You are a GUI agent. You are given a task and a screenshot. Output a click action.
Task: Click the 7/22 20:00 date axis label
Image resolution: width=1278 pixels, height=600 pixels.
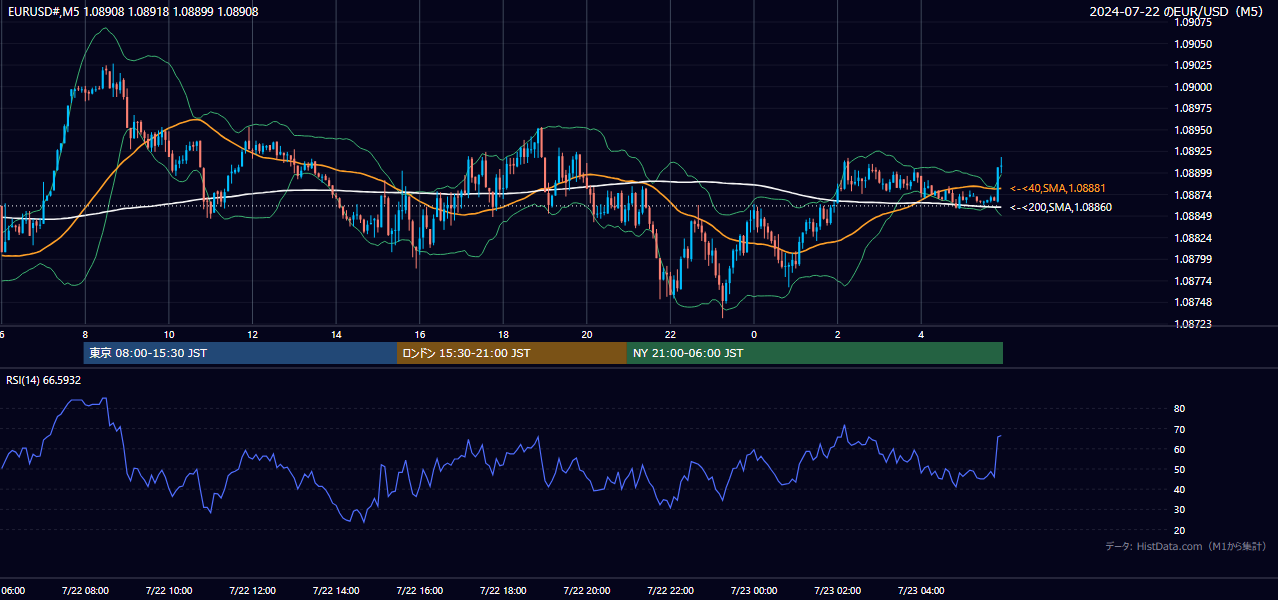587,590
